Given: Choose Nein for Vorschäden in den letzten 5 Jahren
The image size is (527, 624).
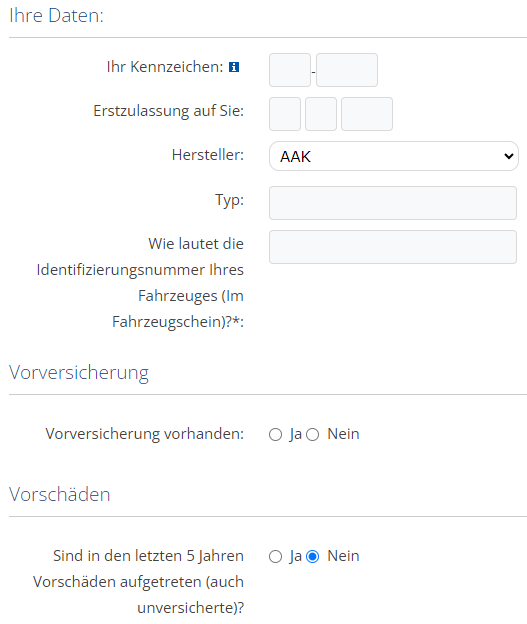Looking at the screenshot, I should click(x=312, y=556).
